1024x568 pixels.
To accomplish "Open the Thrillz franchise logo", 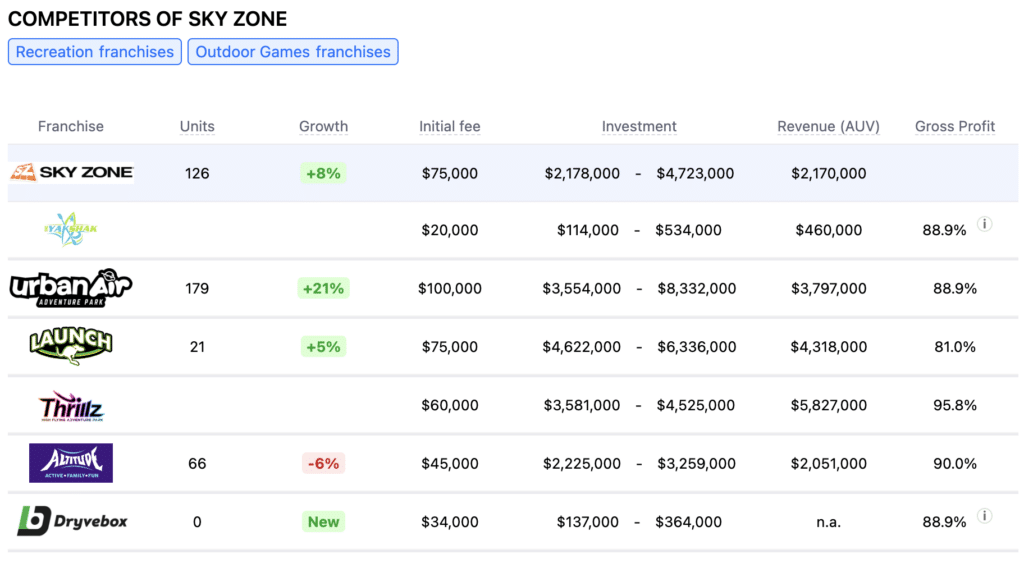I will pos(71,406).
